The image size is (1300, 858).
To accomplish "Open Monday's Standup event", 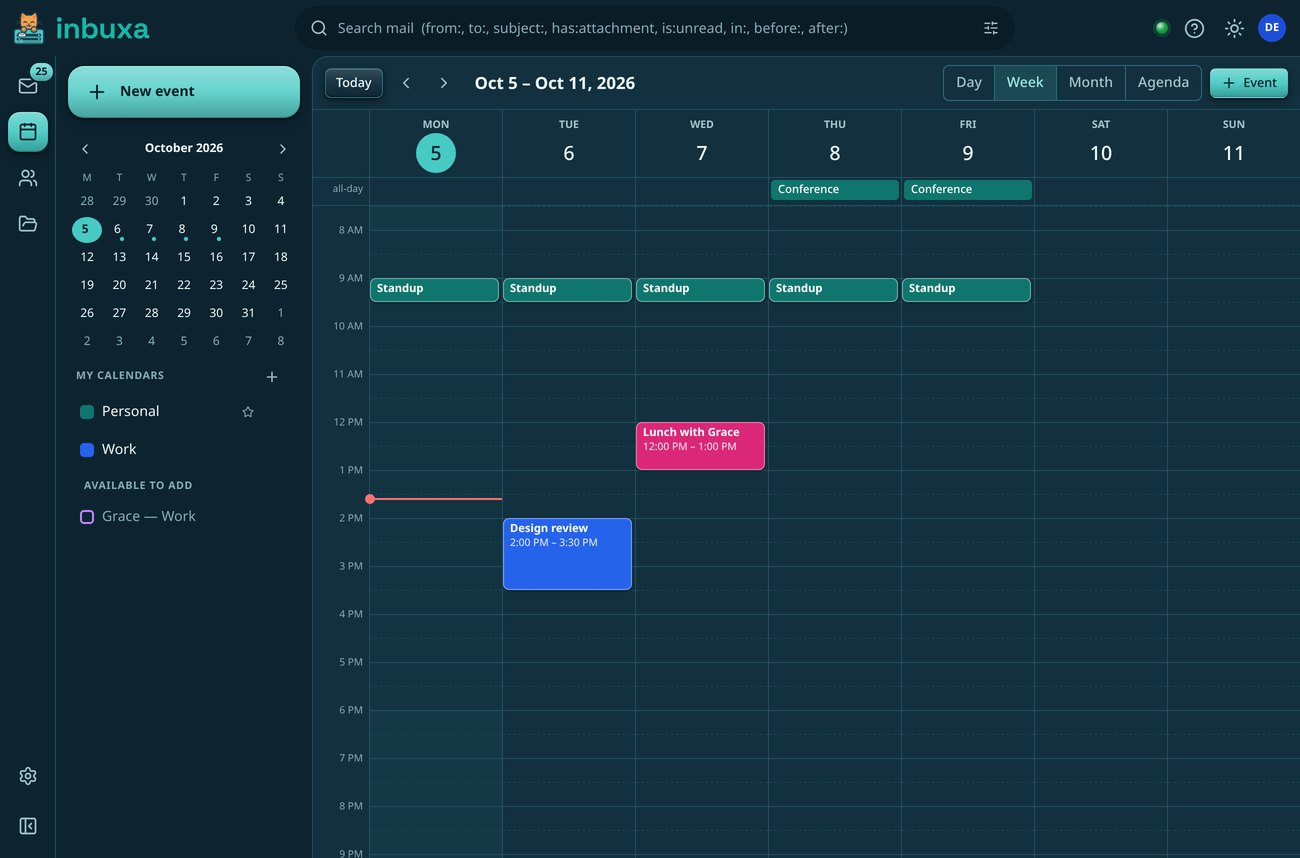I will tap(434, 290).
